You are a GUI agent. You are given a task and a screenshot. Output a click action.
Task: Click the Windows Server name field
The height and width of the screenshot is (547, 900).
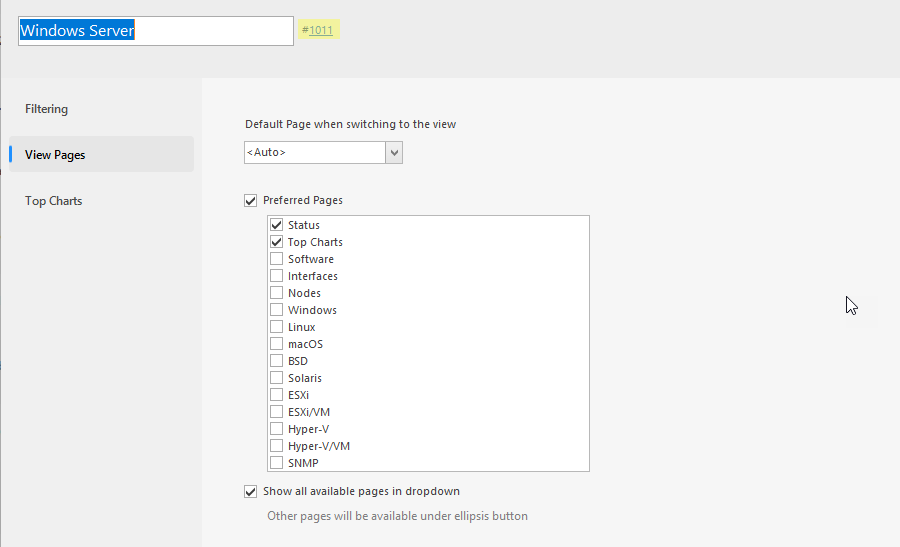(156, 31)
